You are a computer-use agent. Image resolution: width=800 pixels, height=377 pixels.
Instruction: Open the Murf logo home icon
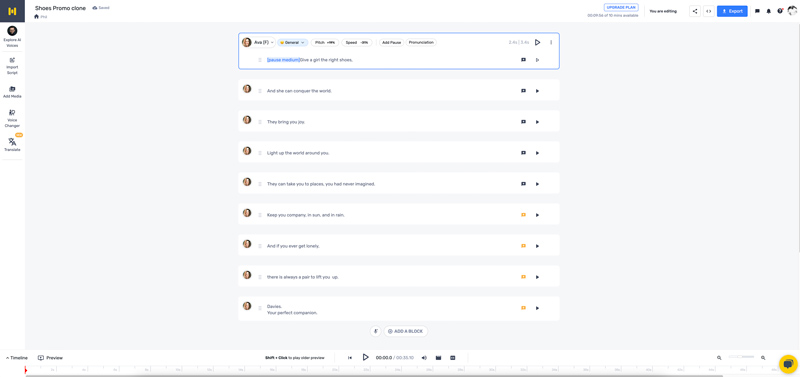[x=12, y=11]
